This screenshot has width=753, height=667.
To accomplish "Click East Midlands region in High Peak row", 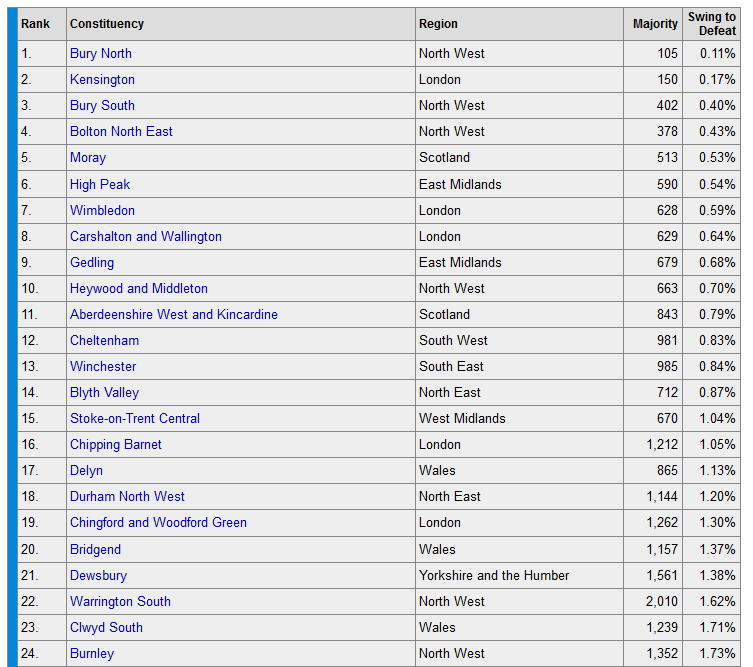I will click(x=460, y=184).
